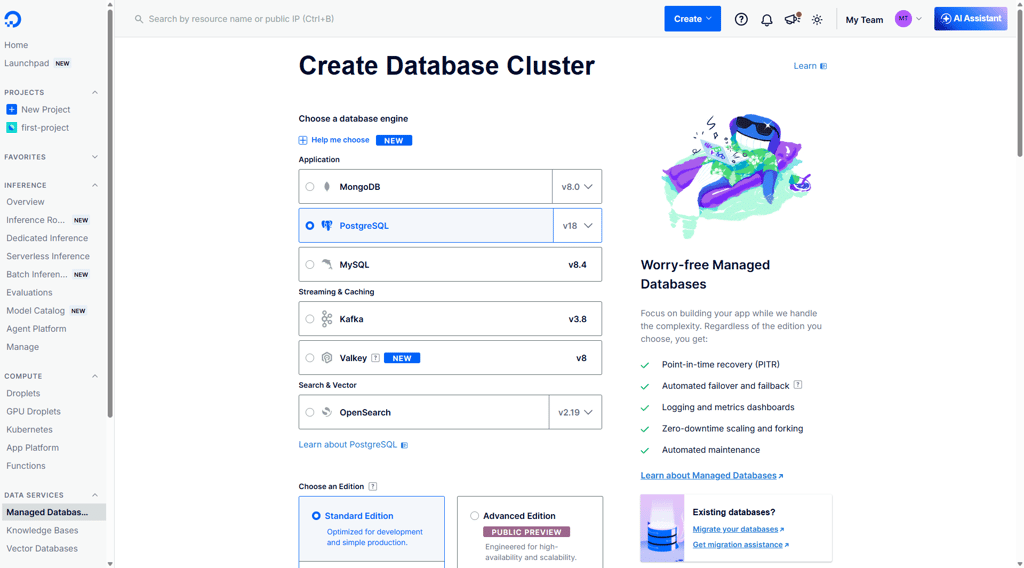
Task: Focus the resource search input field
Action: point(392,19)
